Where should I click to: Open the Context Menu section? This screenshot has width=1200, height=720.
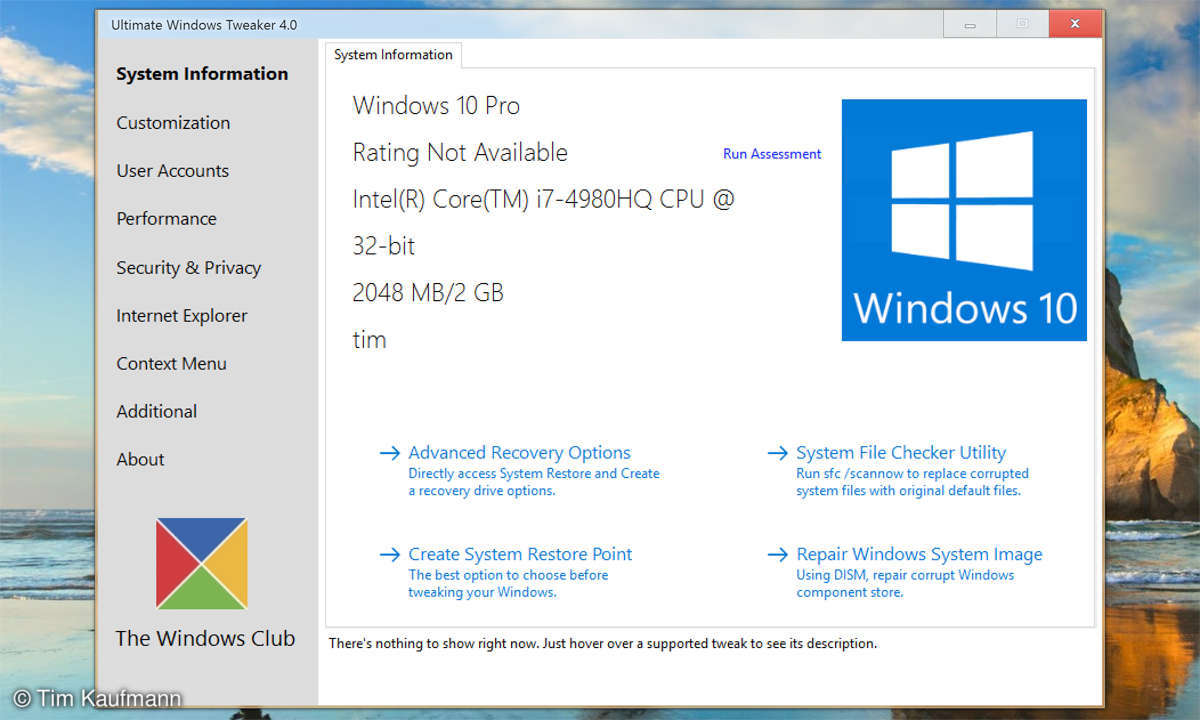pyautogui.click(x=171, y=364)
